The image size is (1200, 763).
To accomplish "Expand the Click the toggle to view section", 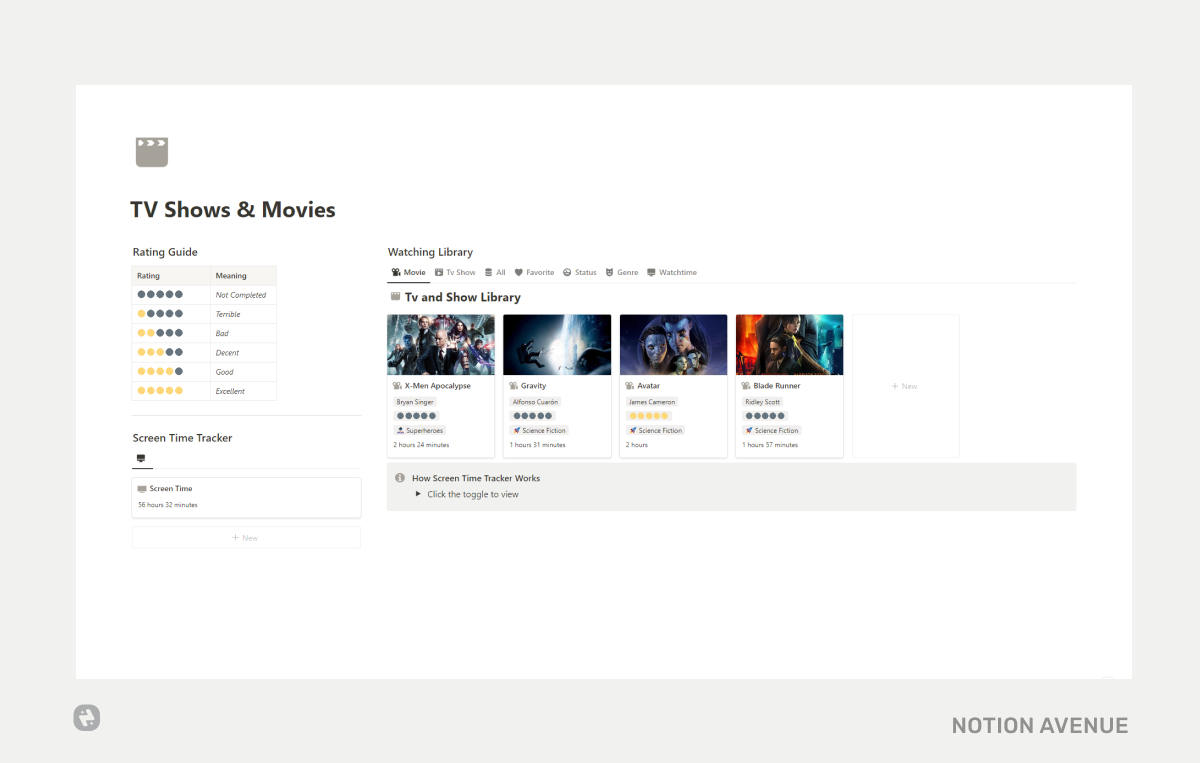I will [418, 493].
